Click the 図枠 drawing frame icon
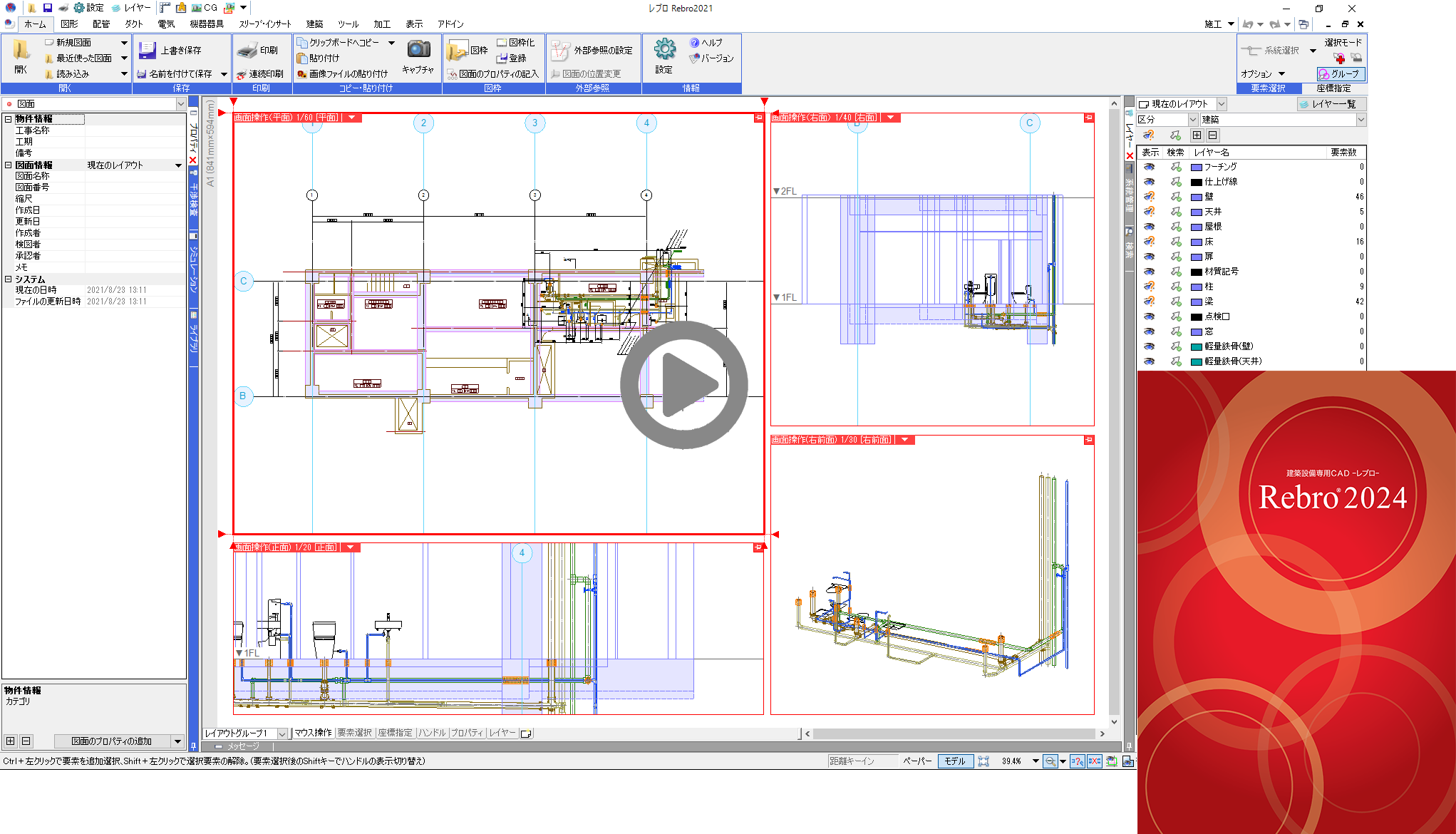 [457, 51]
